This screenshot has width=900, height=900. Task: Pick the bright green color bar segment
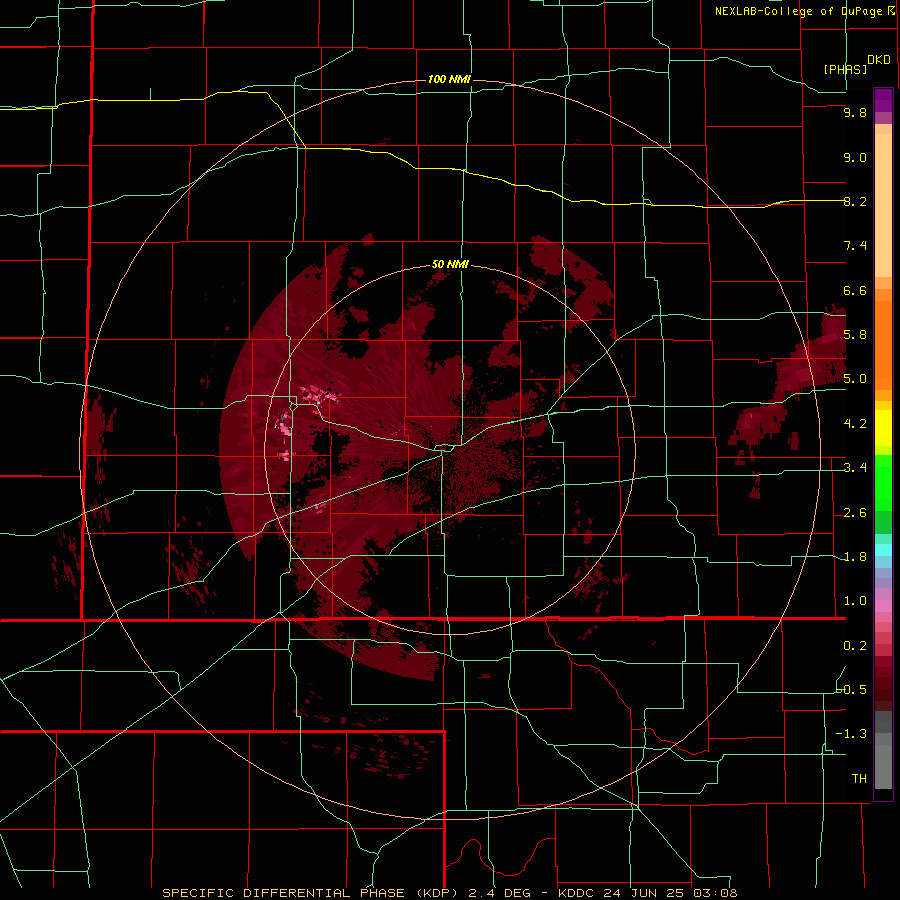point(883,483)
